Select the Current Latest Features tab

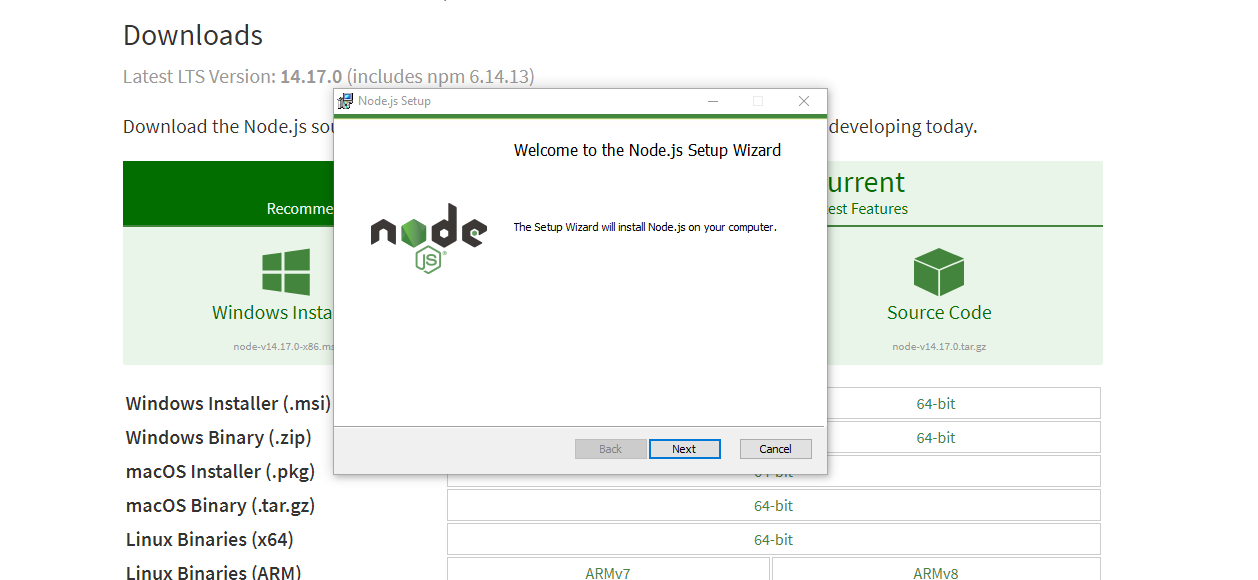click(965, 194)
